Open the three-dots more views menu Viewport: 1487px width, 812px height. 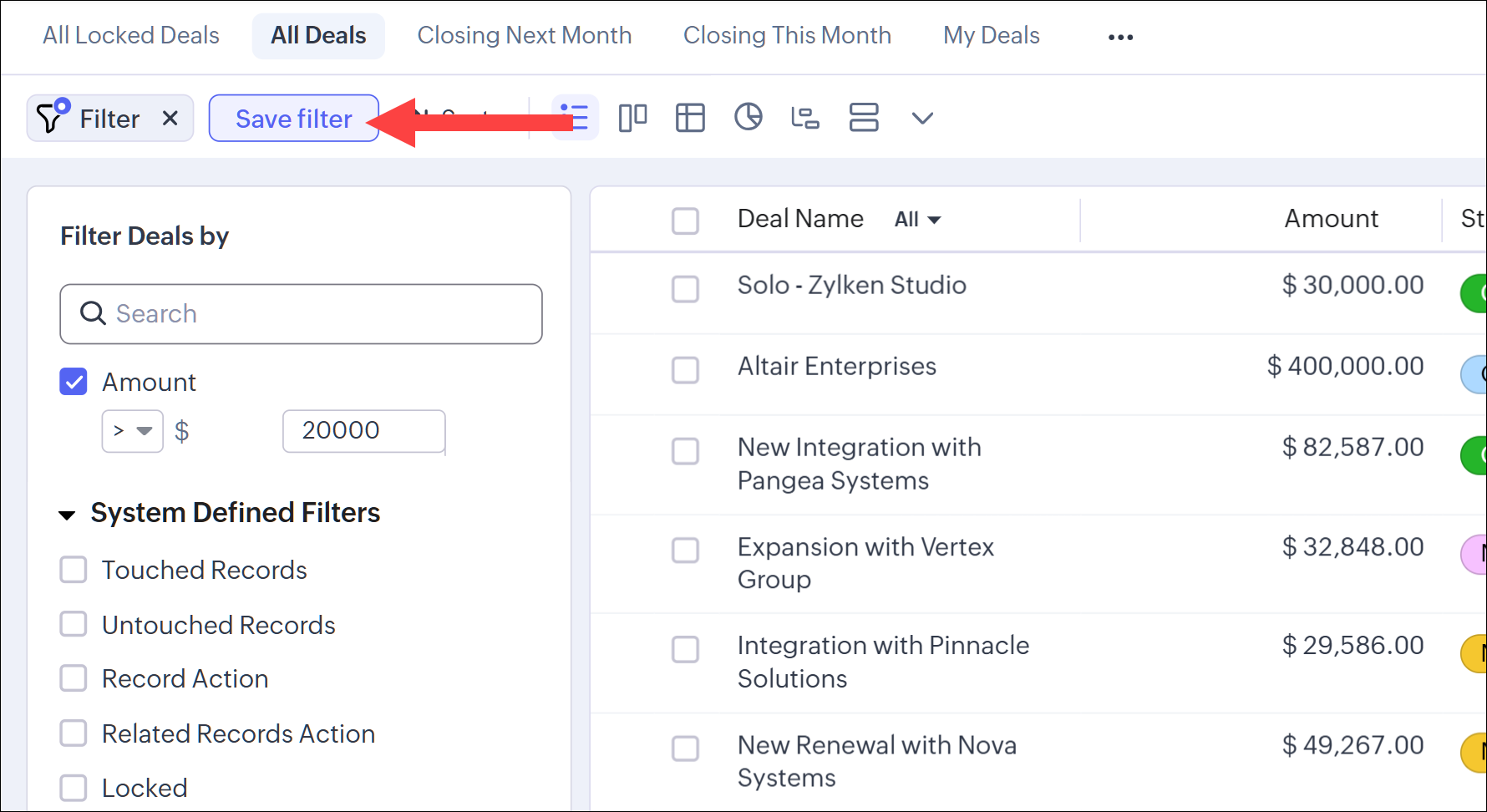tap(1120, 37)
